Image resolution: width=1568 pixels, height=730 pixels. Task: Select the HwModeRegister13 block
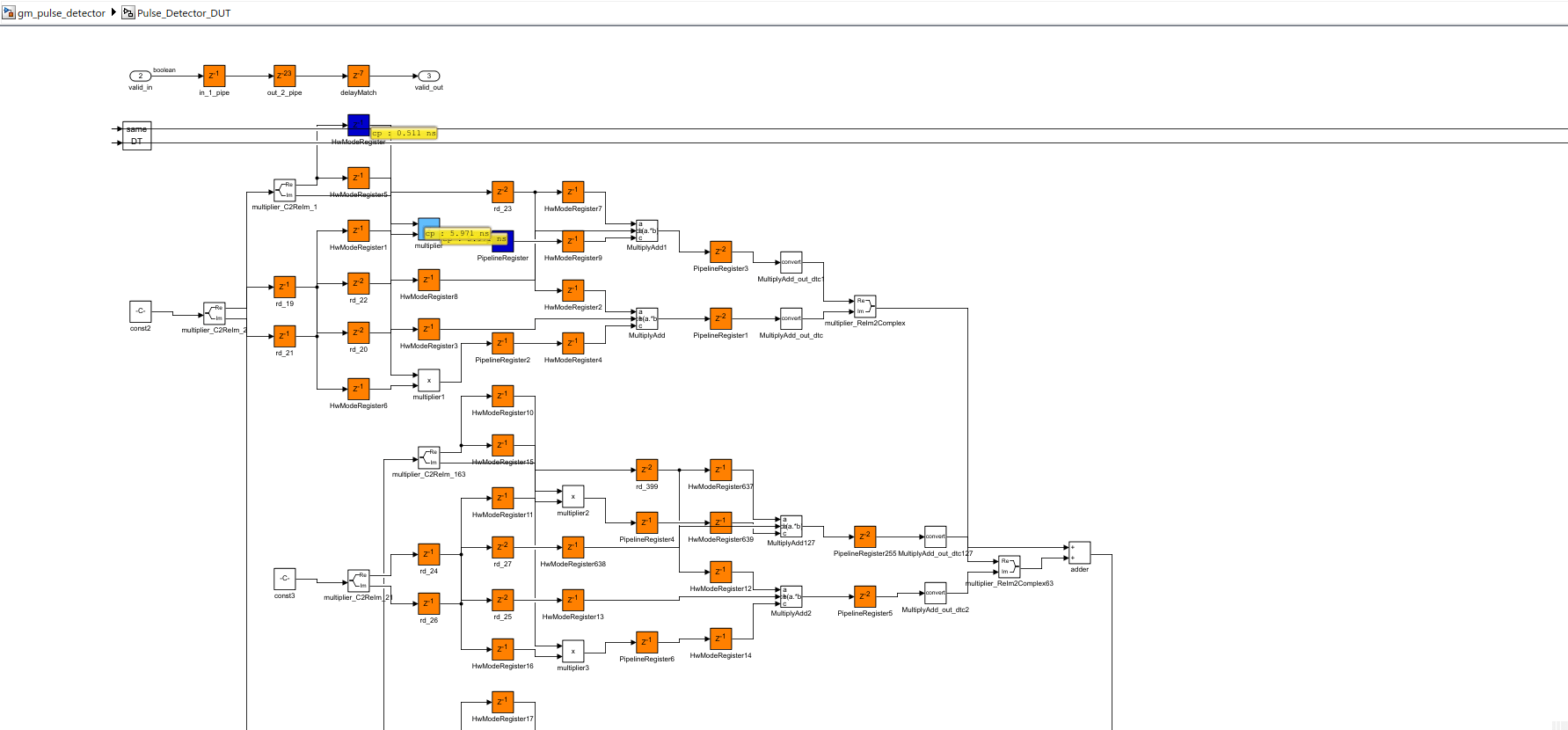573,600
